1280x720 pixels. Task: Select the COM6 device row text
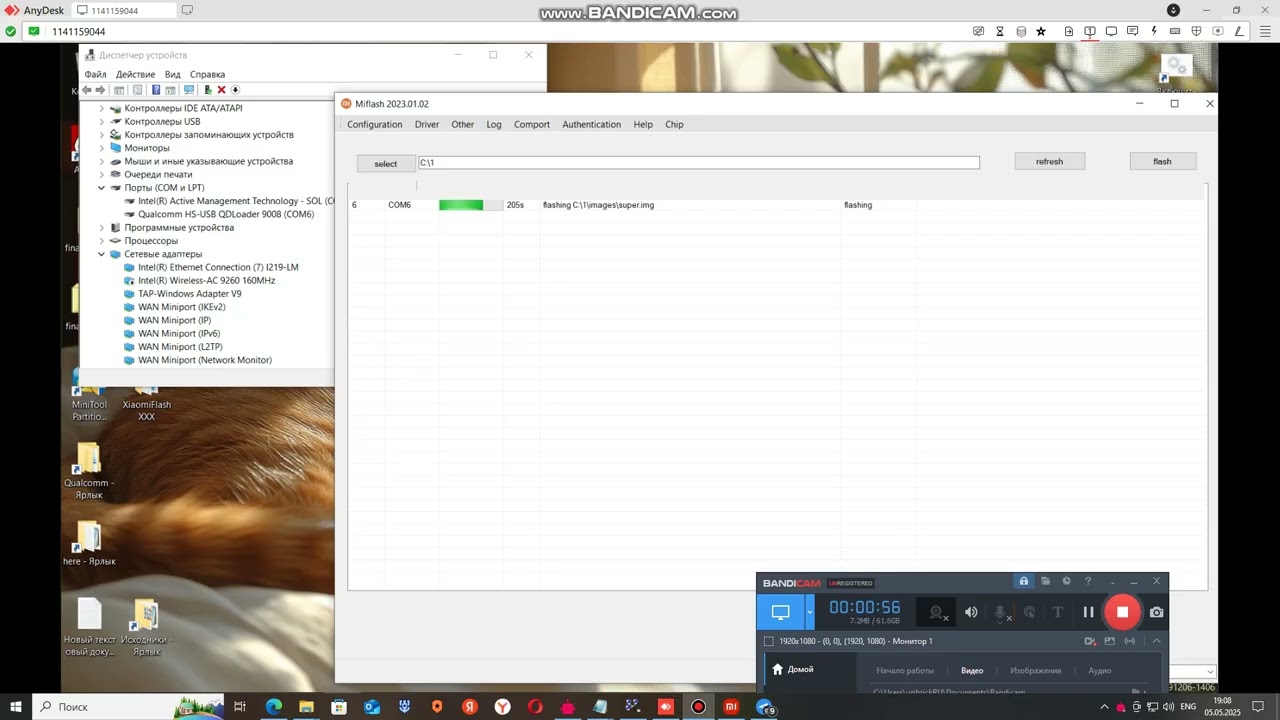(399, 205)
